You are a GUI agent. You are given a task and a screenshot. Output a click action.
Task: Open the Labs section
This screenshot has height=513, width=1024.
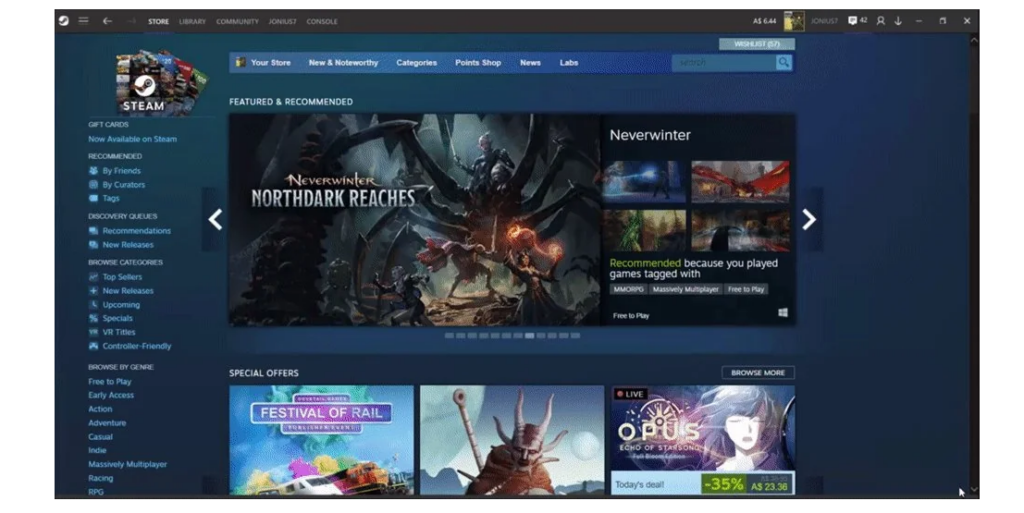click(x=569, y=63)
